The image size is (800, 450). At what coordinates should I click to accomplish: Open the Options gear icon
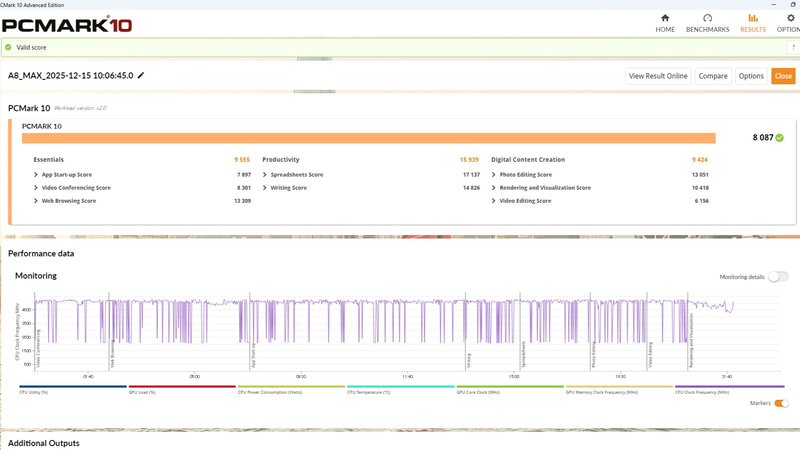tap(791, 18)
